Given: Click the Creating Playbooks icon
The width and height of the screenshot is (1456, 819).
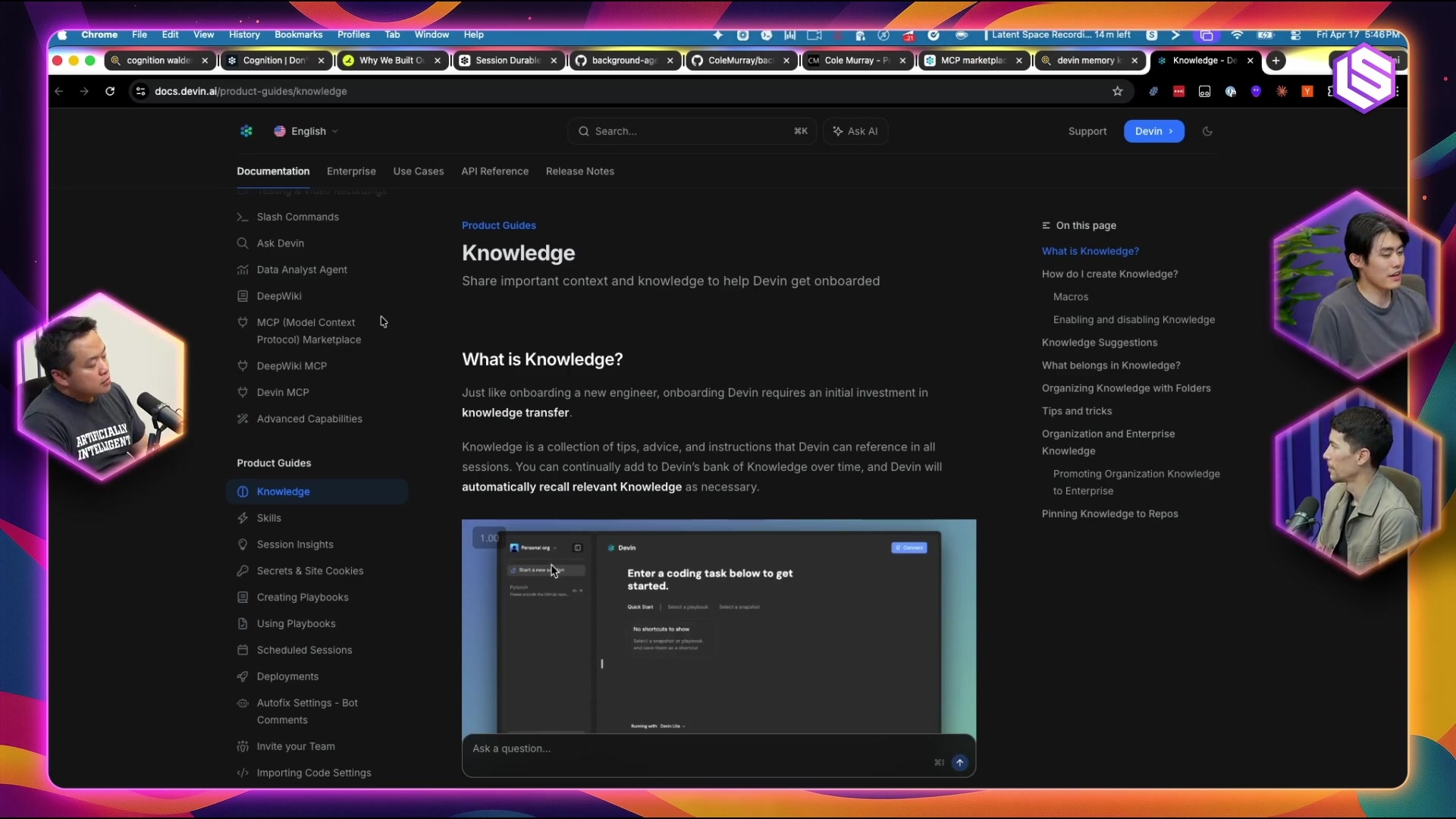Looking at the screenshot, I should click(243, 598).
